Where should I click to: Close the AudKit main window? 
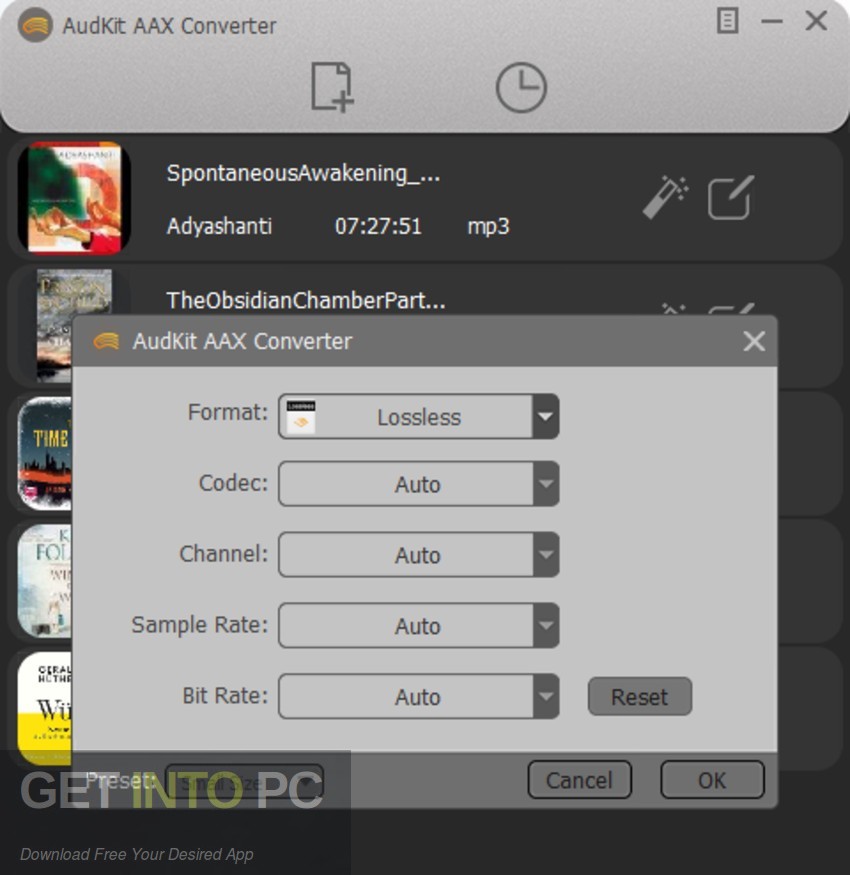816,21
